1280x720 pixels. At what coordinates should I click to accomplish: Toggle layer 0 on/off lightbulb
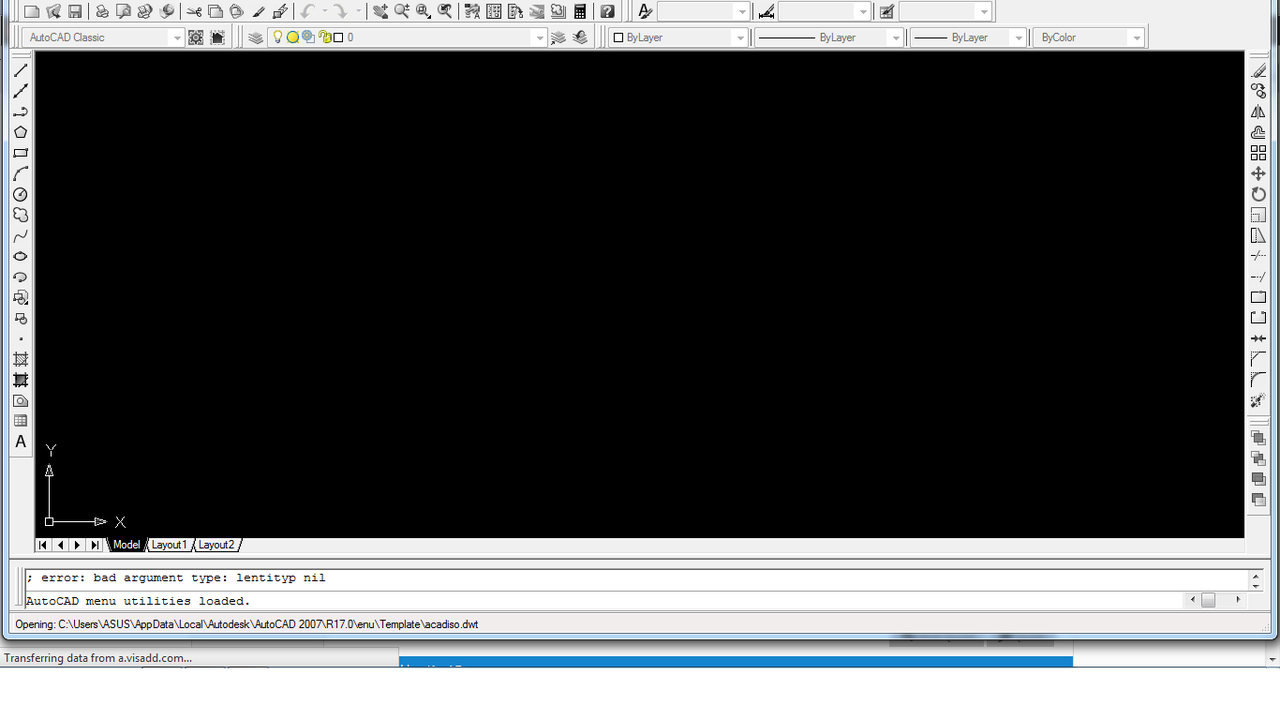coord(278,38)
